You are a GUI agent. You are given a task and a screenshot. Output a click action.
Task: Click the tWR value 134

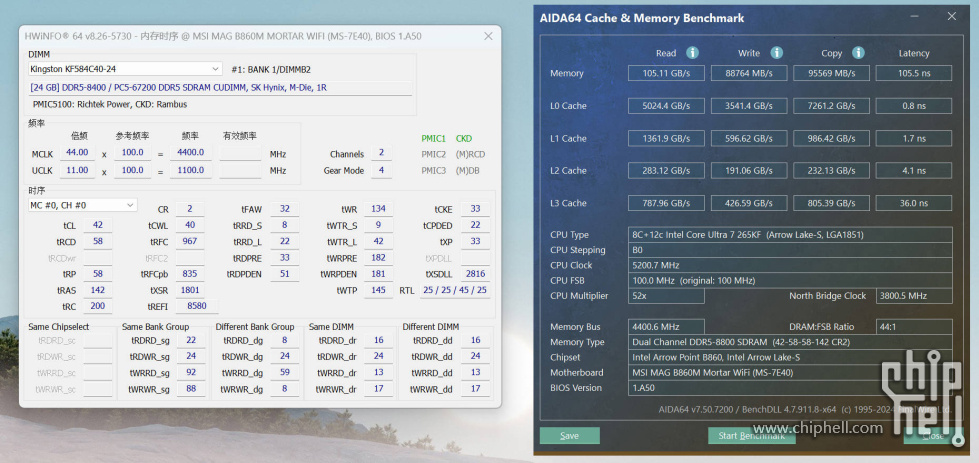click(378, 209)
